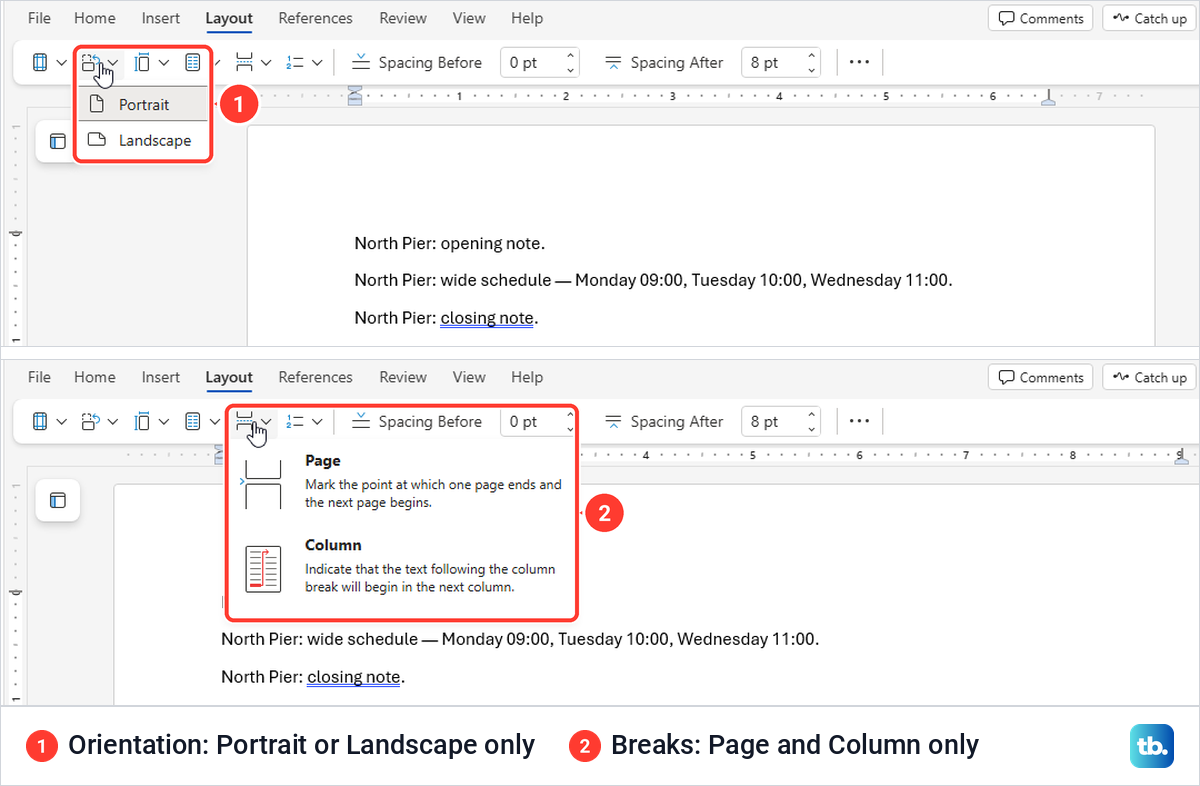Expand the Size chevron in the bottom screenshot

coord(164,422)
